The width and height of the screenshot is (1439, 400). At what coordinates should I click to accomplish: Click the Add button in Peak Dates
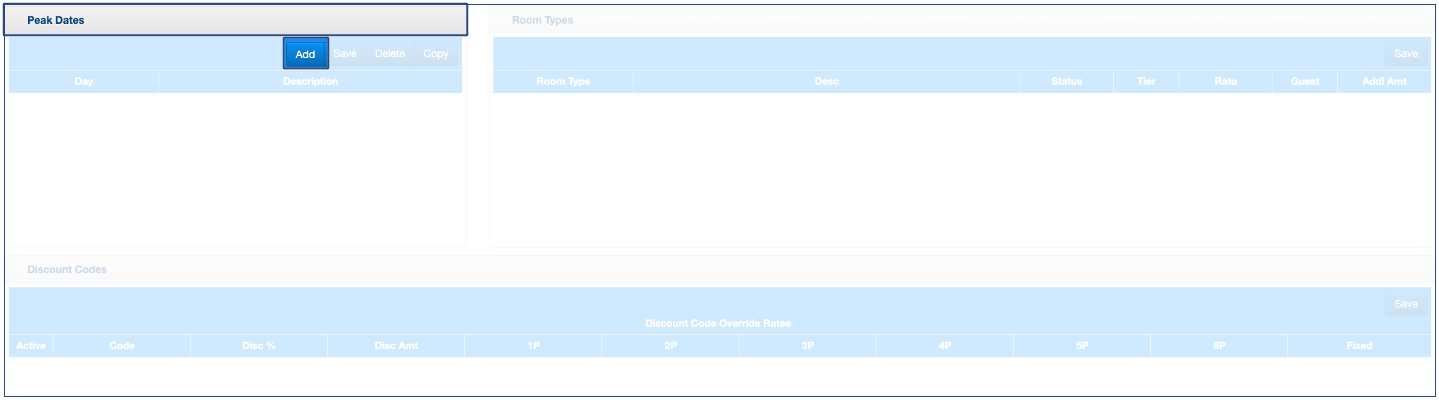click(305, 54)
